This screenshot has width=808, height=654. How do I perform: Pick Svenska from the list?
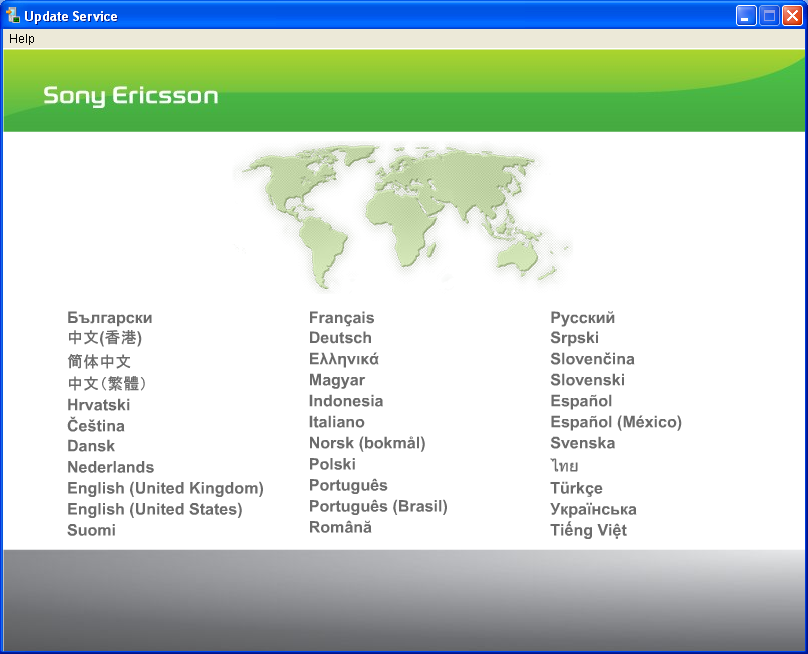[x=582, y=443]
